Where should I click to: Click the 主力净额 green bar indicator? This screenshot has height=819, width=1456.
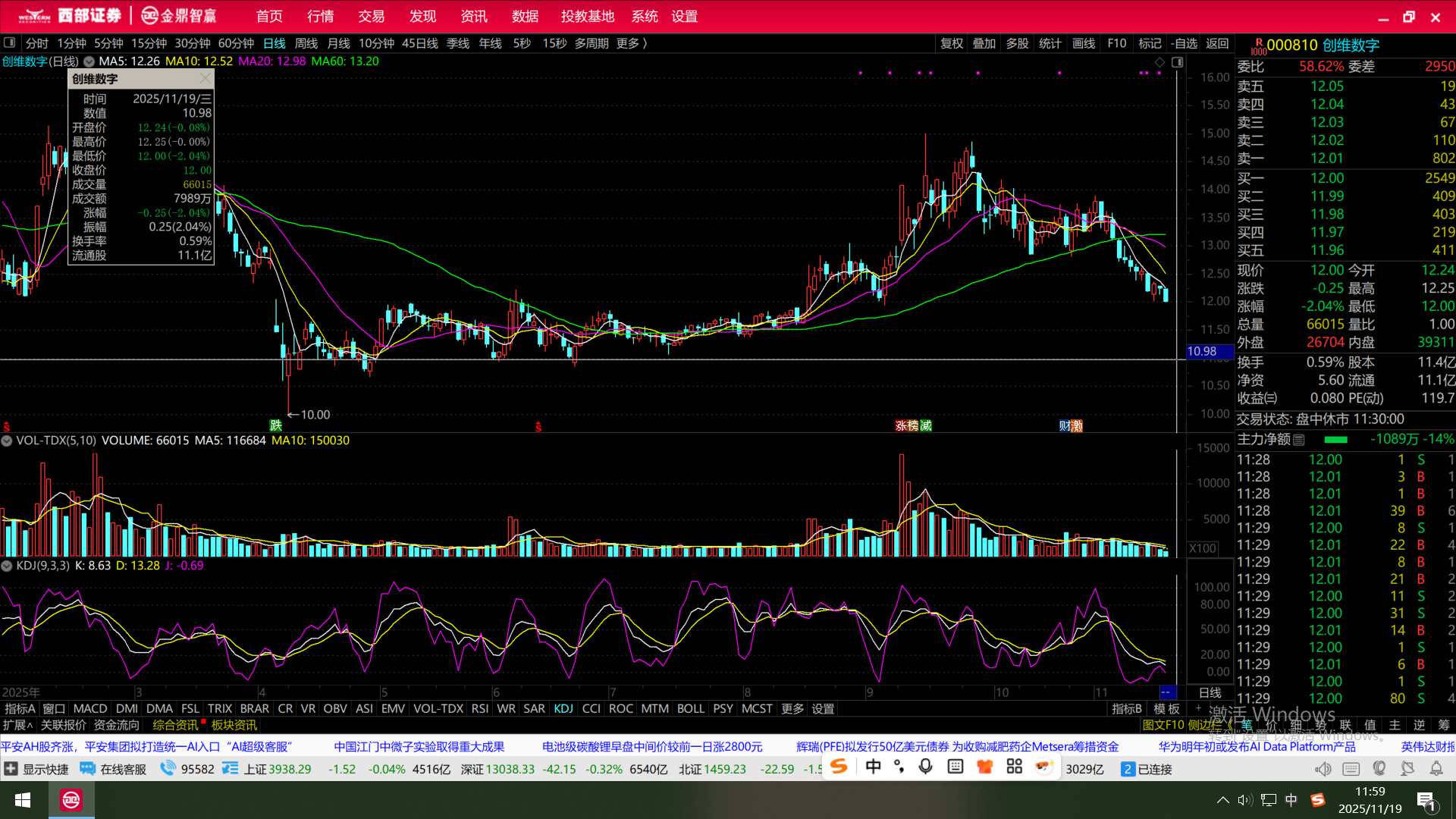click(1335, 440)
